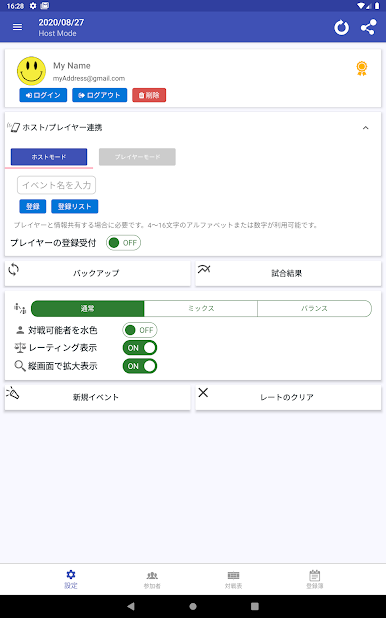Tap Android back navigation button
The width and height of the screenshot is (386, 618).
131,606
